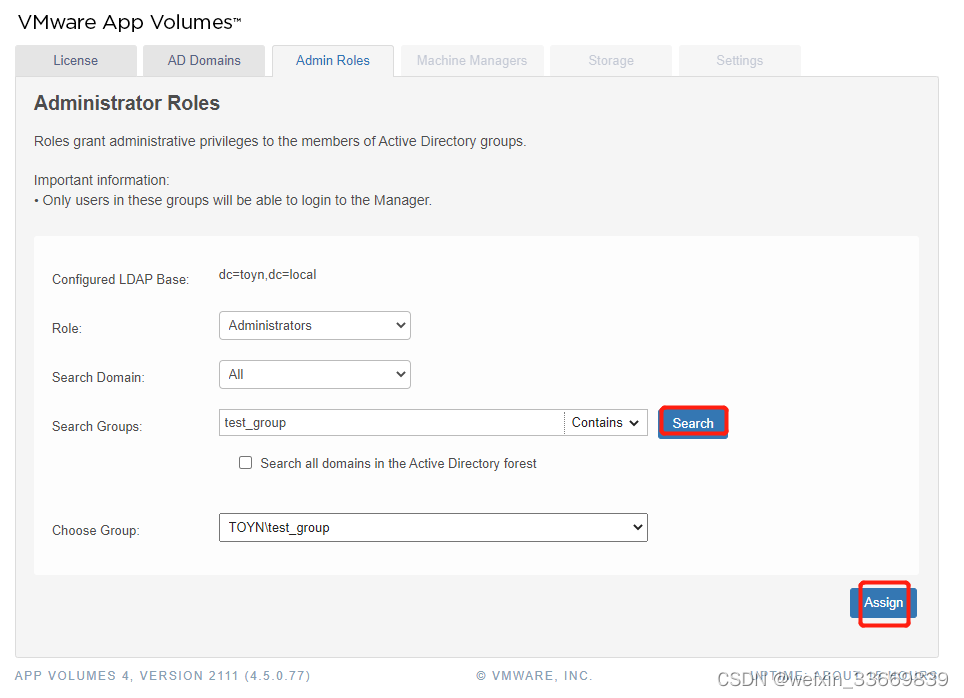Go to the Storage tab
This screenshot has width=964, height=698.
tap(611, 61)
